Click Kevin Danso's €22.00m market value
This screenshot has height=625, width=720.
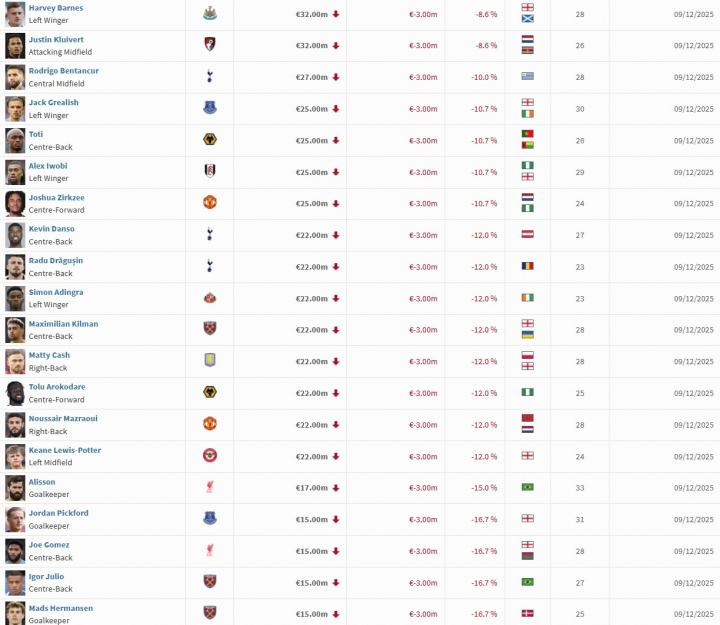coord(312,235)
